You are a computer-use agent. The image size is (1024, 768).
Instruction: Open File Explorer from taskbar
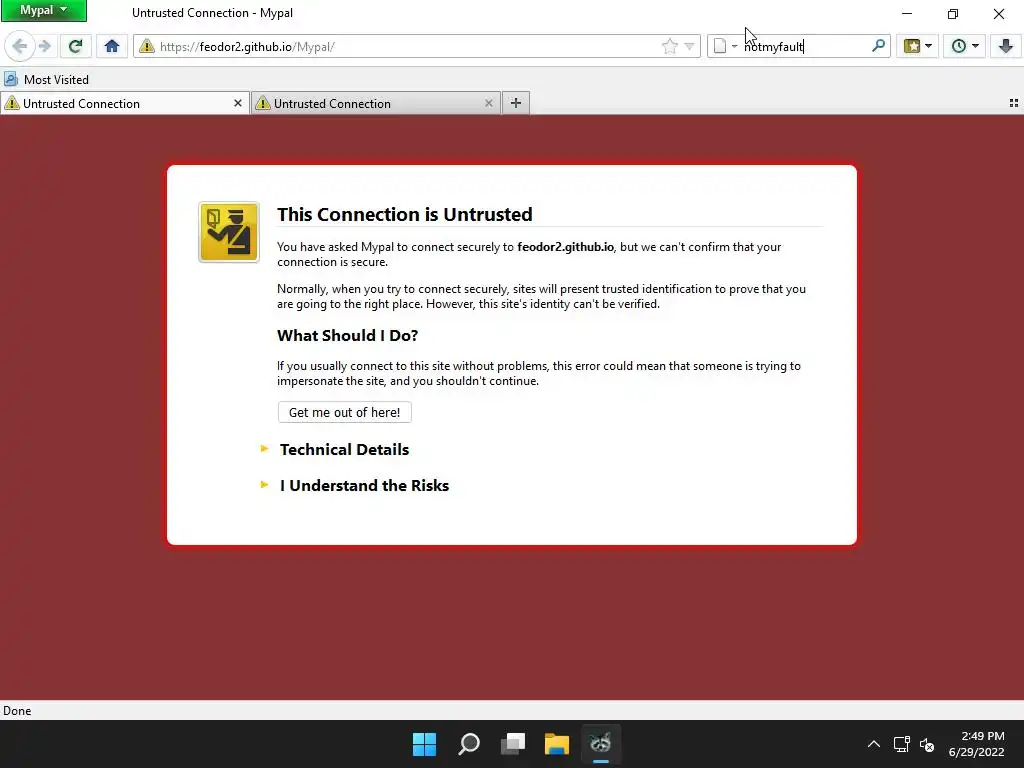click(557, 744)
